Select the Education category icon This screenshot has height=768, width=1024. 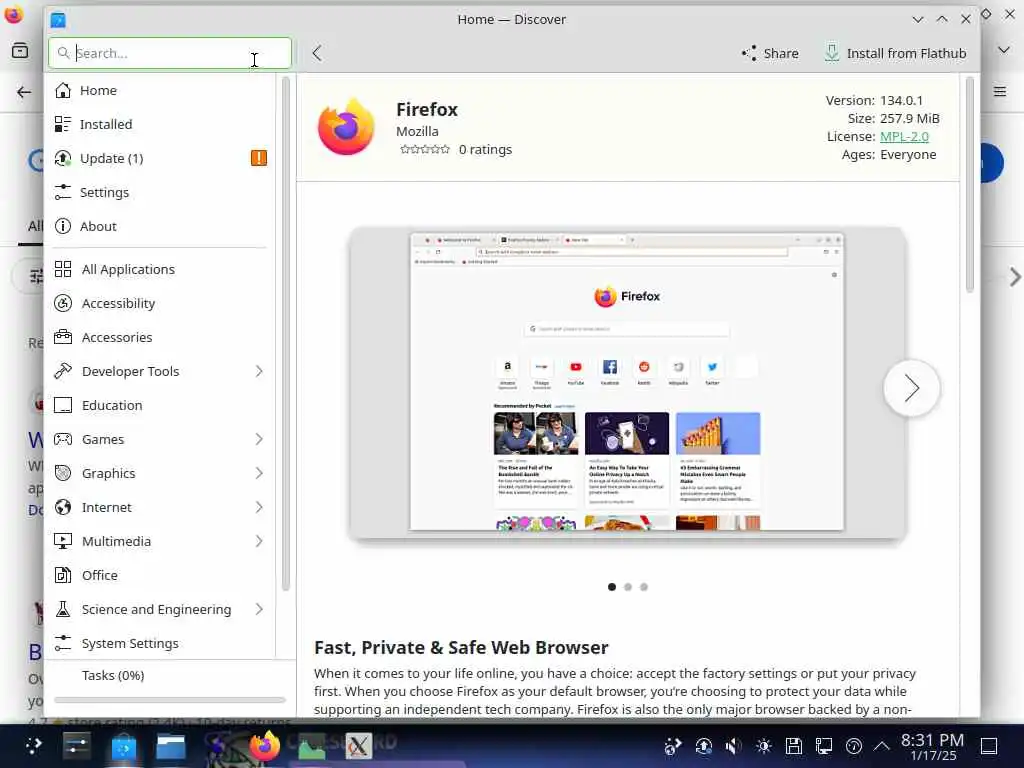pos(63,405)
